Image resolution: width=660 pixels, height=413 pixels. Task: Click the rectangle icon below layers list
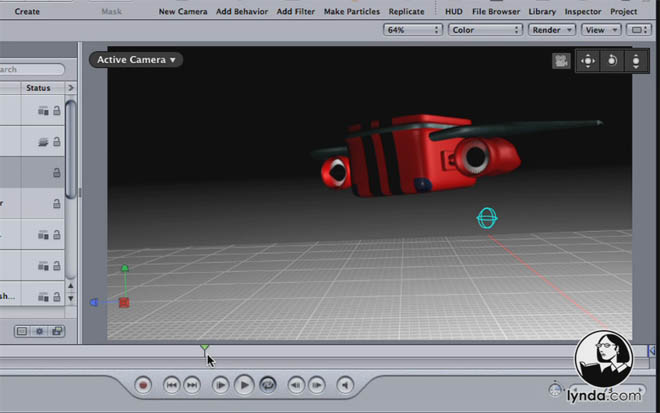[21, 331]
